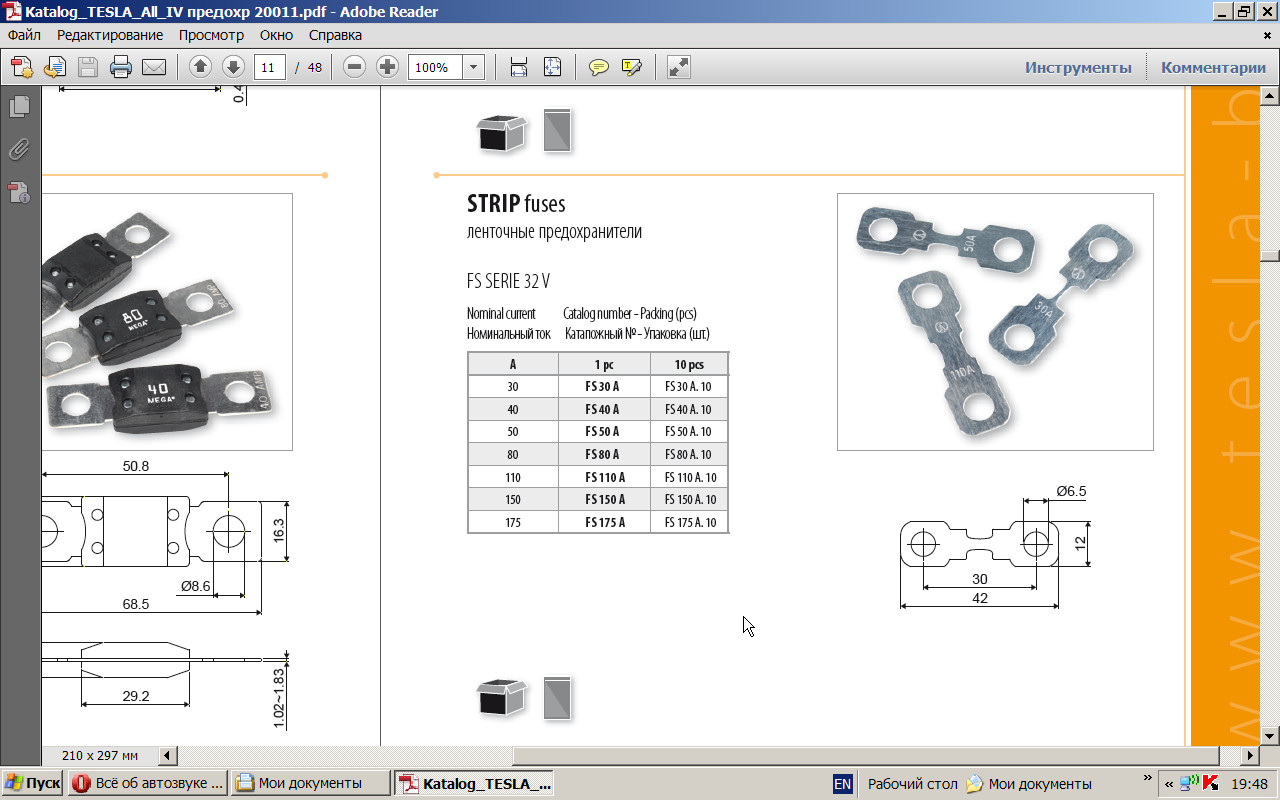Open the Attachments paperclip panel
This screenshot has height=800, width=1280.
click(19, 150)
